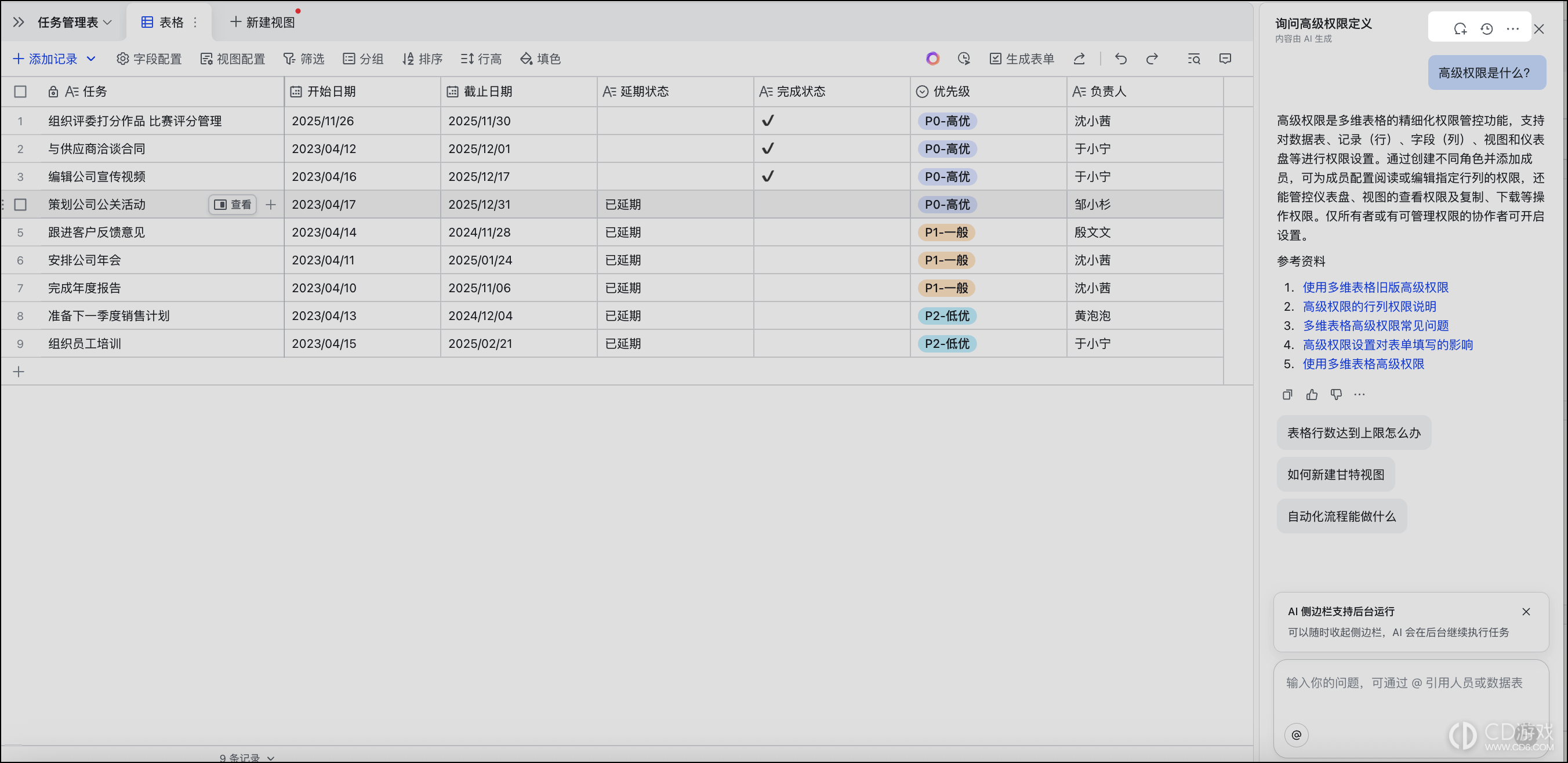
Task: Expand the sidebar with double chevron icon
Action: [18, 23]
